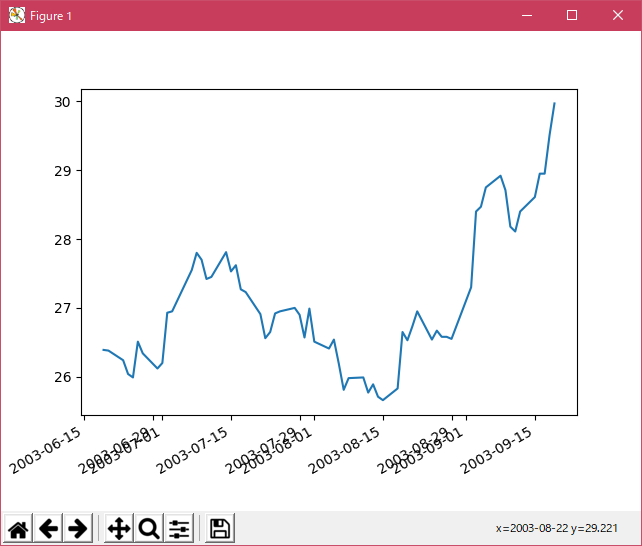Minimize the Figure 1 window
This screenshot has width=642, height=546.
pyautogui.click(x=526, y=16)
